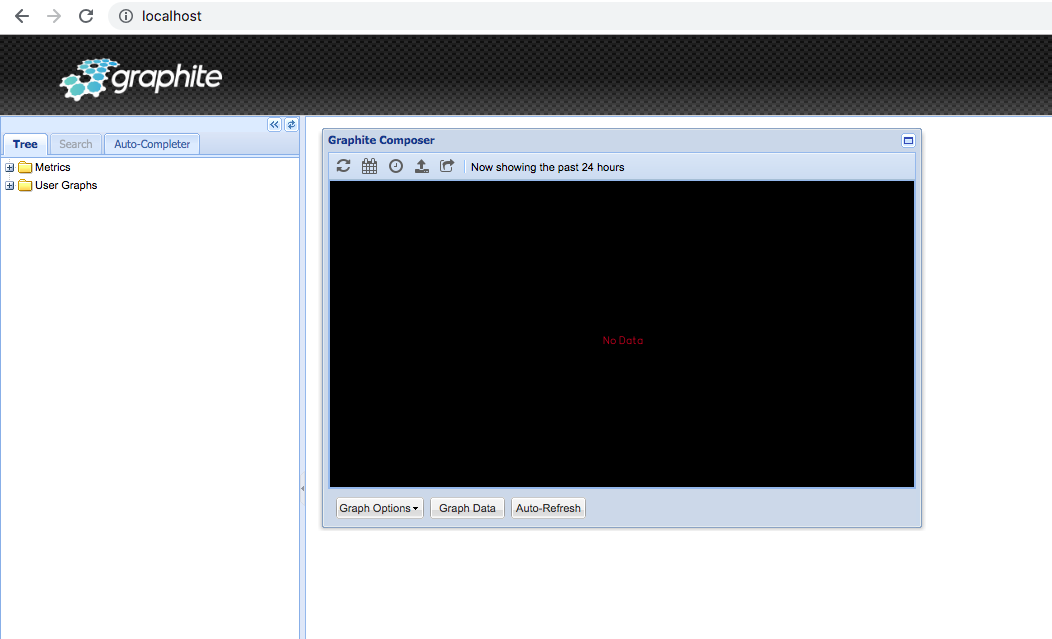
Task: Minimize the Graphite Composer window
Action: pyautogui.click(x=908, y=140)
